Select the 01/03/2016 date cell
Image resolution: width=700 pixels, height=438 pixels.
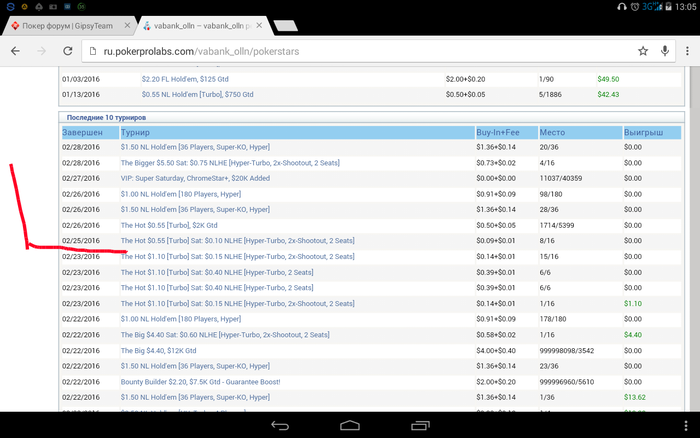[x=81, y=79]
